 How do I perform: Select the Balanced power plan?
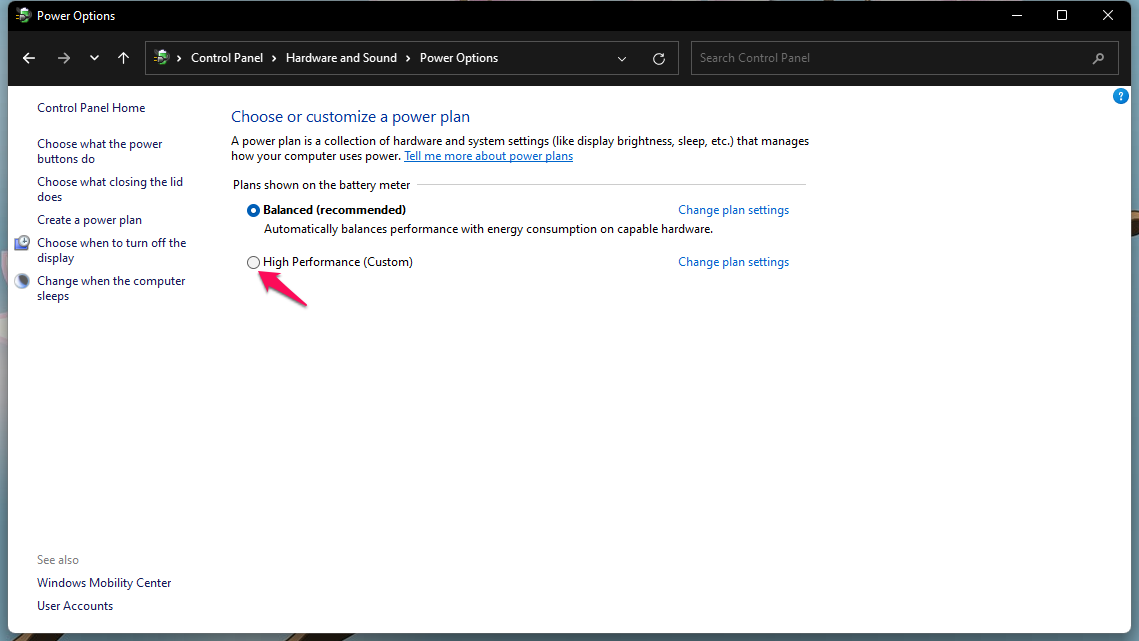[x=253, y=210]
